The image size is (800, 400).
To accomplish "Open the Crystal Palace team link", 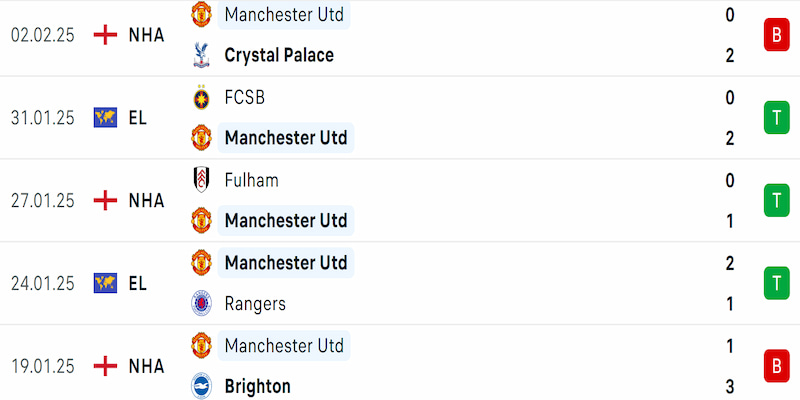I will point(279,55).
